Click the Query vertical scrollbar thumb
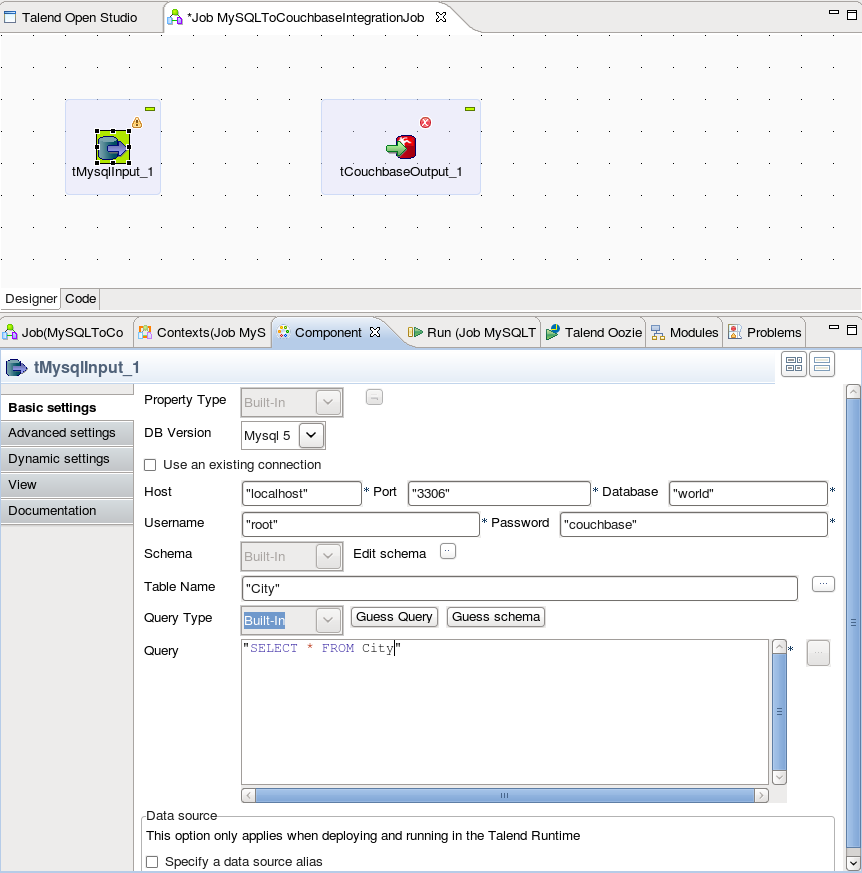This screenshot has height=873, width=862. (x=780, y=712)
